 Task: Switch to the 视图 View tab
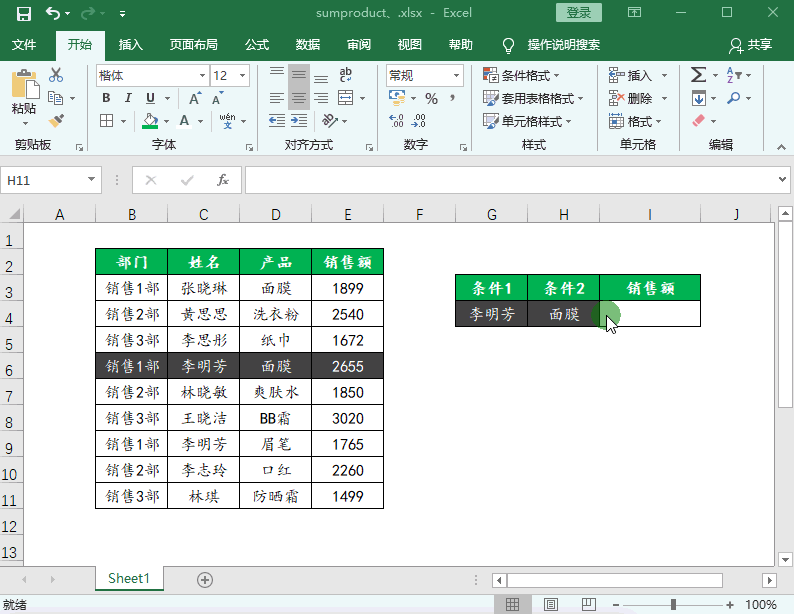pyautogui.click(x=410, y=45)
